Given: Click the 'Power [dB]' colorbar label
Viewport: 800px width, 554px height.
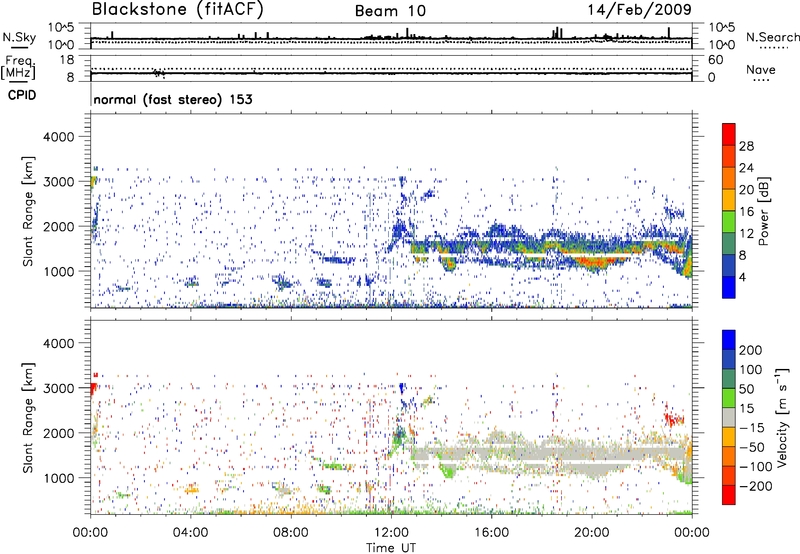Looking at the screenshot, I should pyautogui.click(x=764, y=211).
